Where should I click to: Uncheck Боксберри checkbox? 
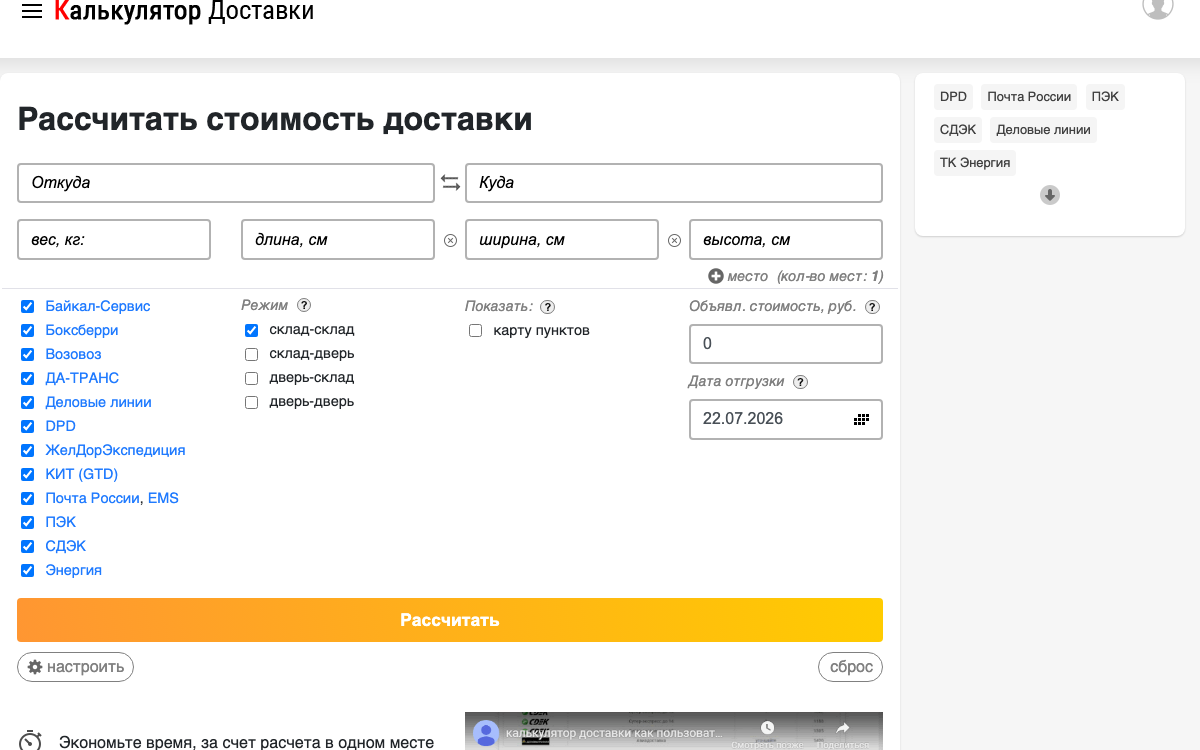point(28,330)
